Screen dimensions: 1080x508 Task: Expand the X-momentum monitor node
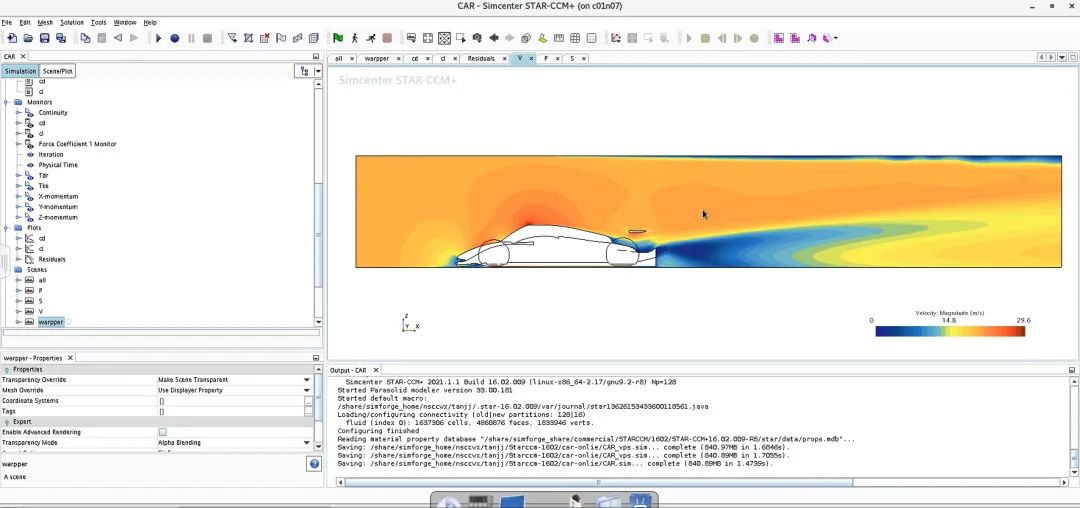pyautogui.click(x=19, y=196)
